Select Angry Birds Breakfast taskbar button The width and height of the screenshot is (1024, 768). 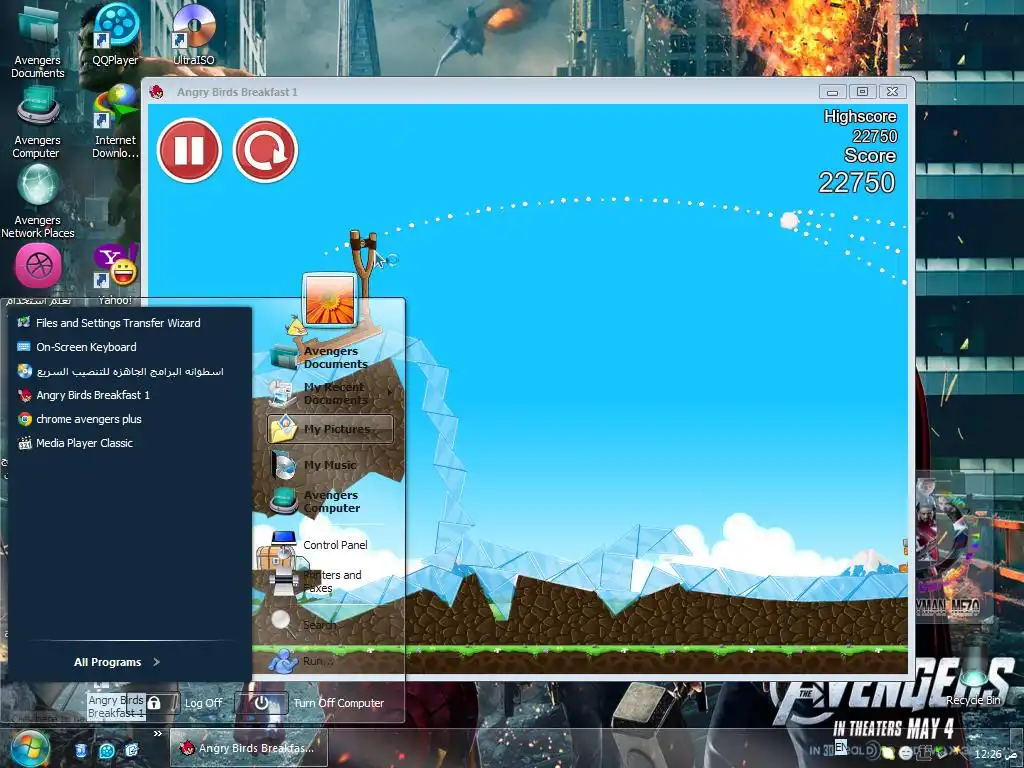tap(249, 748)
